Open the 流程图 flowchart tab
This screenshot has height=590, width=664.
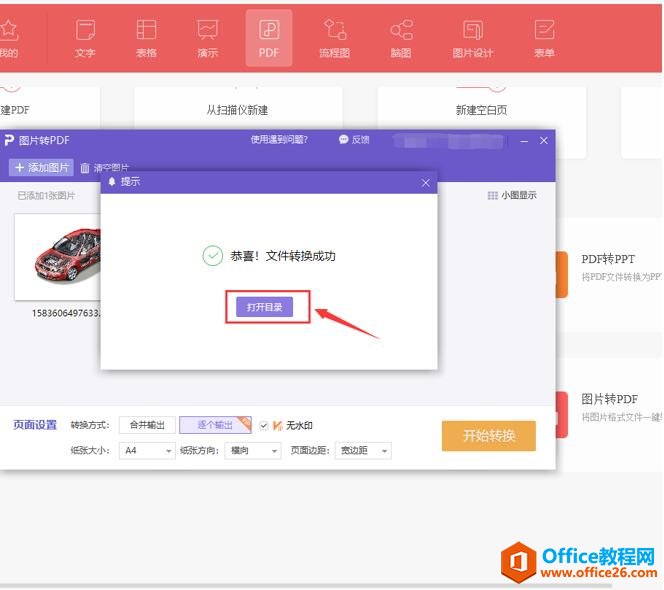tap(335, 38)
